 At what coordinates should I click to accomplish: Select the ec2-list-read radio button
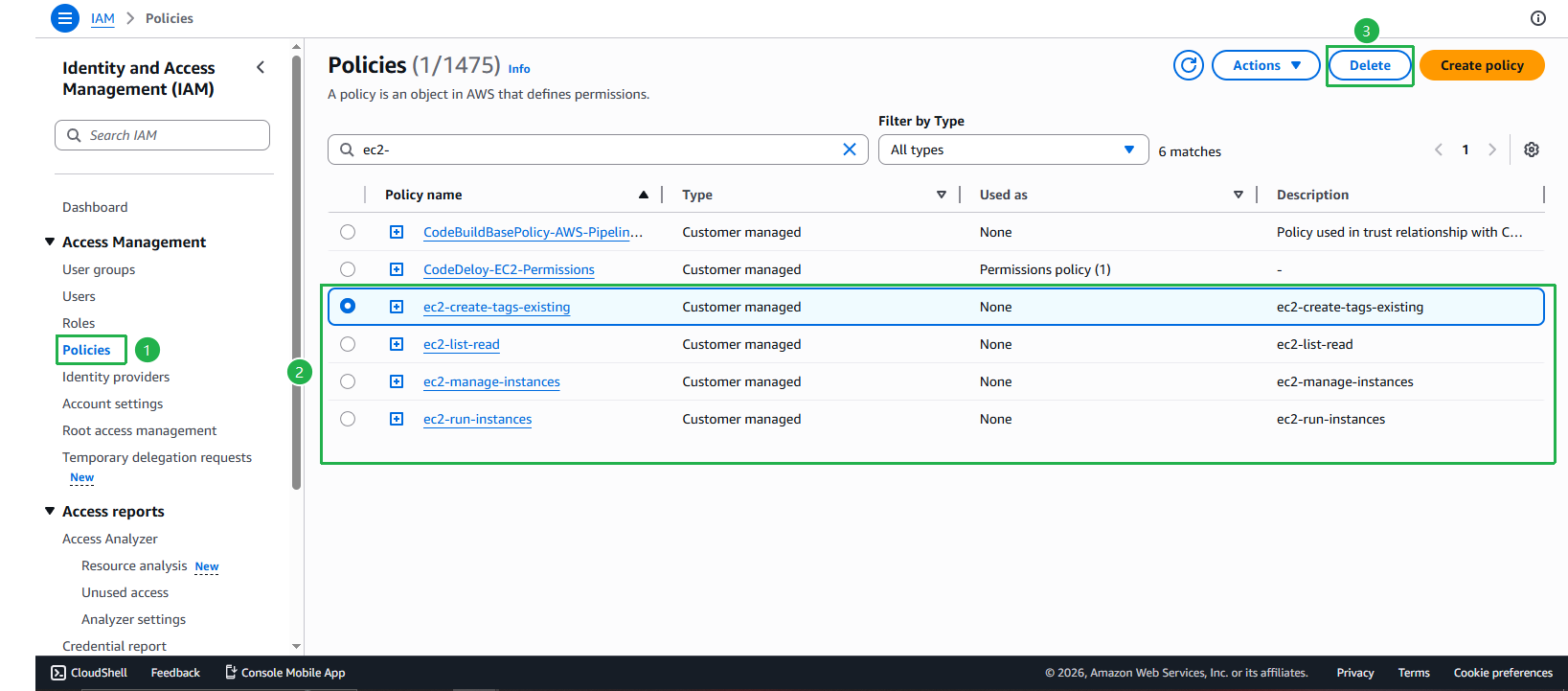[348, 344]
